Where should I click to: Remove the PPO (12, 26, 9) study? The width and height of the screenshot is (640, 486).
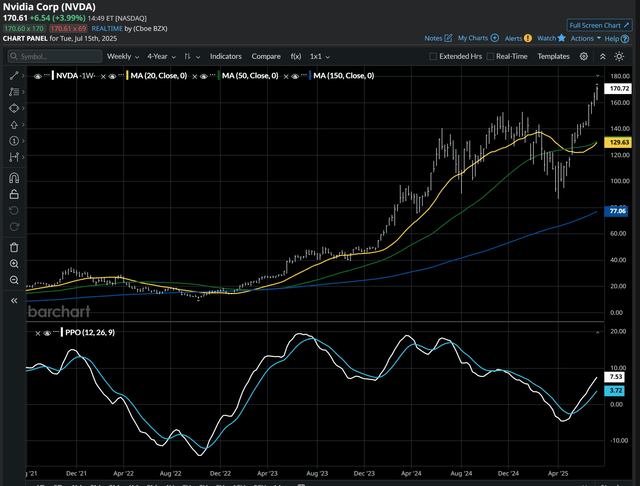[38, 333]
